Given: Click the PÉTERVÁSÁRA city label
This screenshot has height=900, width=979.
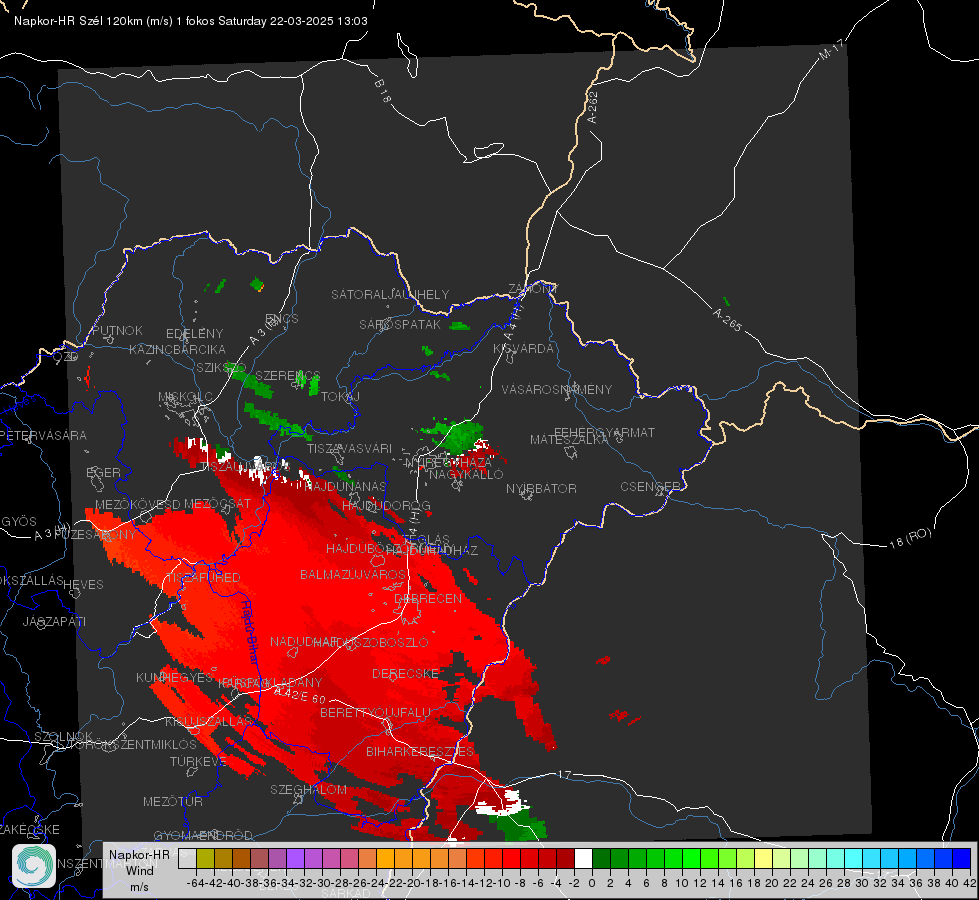Looking at the screenshot, I should [43, 435].
